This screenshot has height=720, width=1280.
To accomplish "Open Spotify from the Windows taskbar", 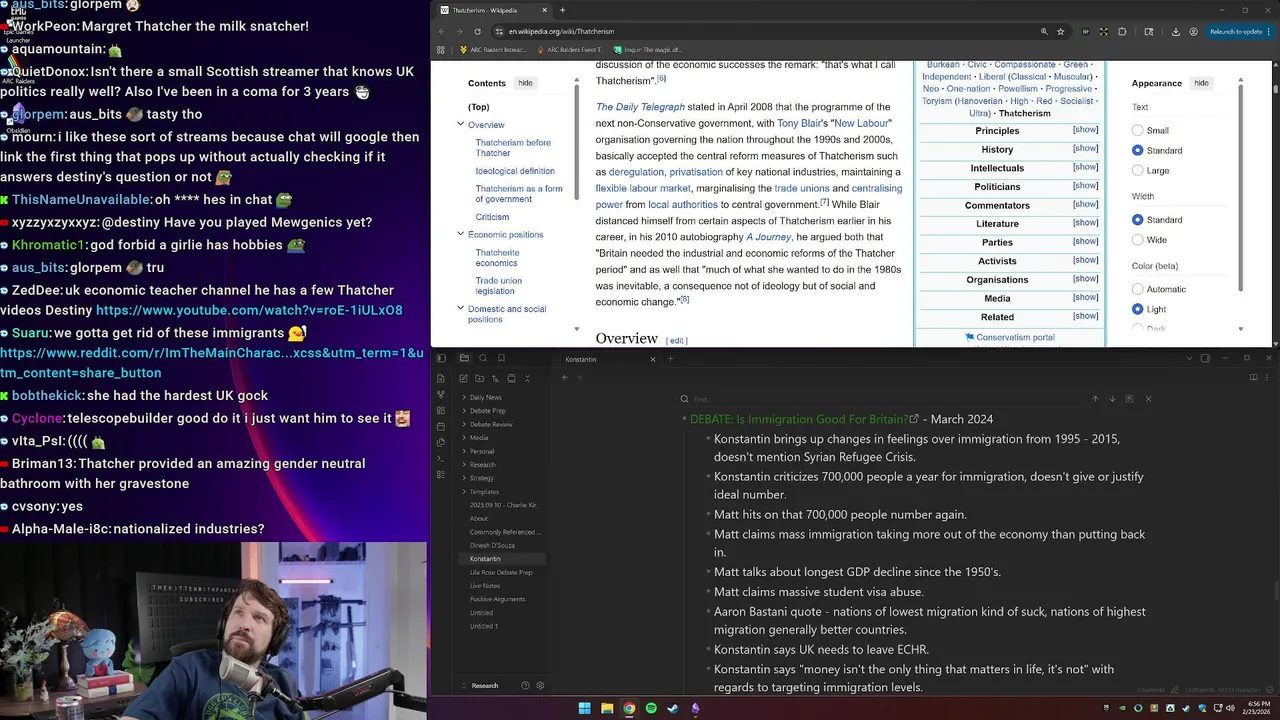I will point(651,708).
